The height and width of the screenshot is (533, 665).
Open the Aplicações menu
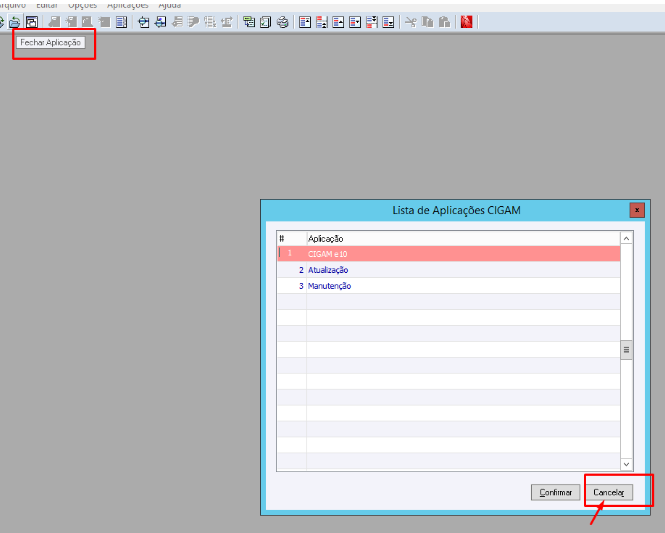[x=128, y=5]
